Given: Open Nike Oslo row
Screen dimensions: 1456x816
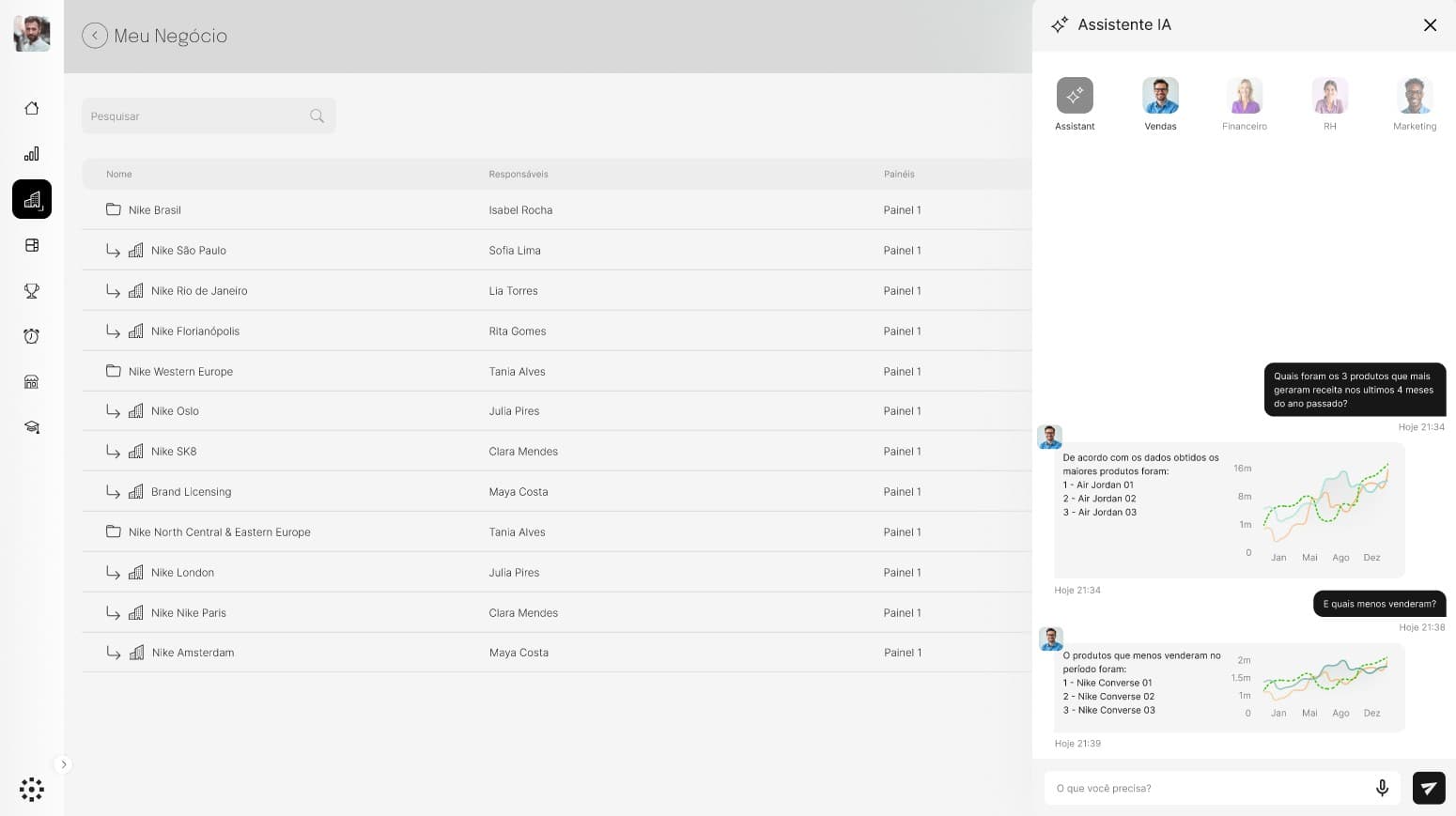Looking at the screenshot, I should [x=556, y=411].
